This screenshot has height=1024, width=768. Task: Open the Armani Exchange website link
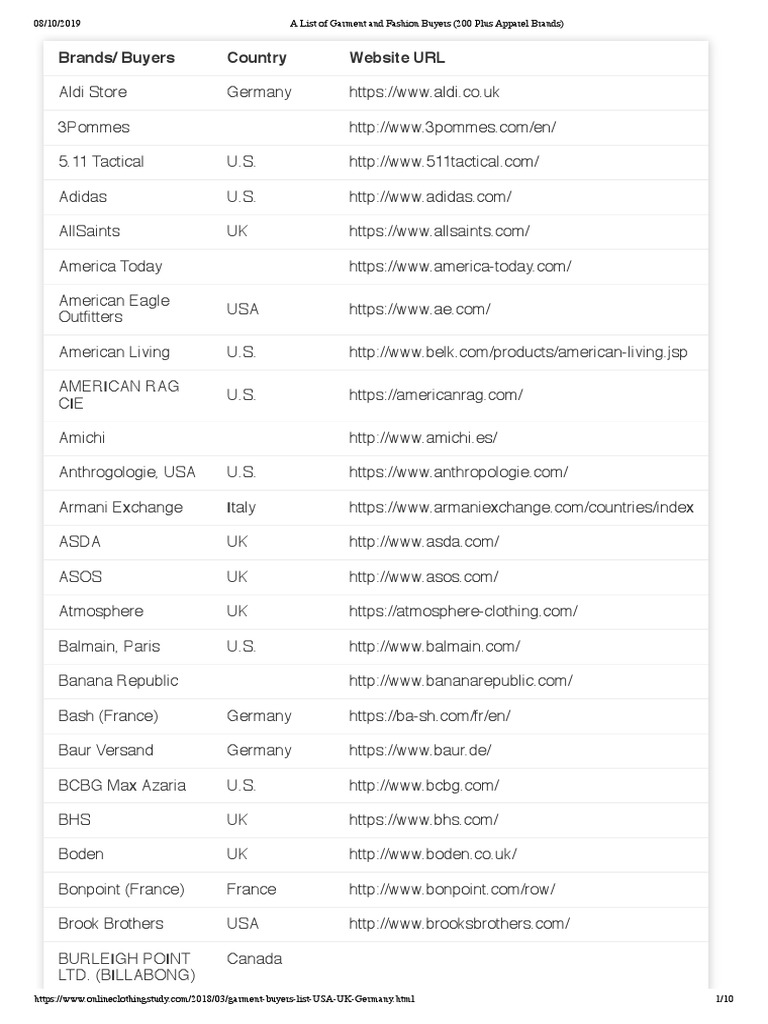click(521, 507)
